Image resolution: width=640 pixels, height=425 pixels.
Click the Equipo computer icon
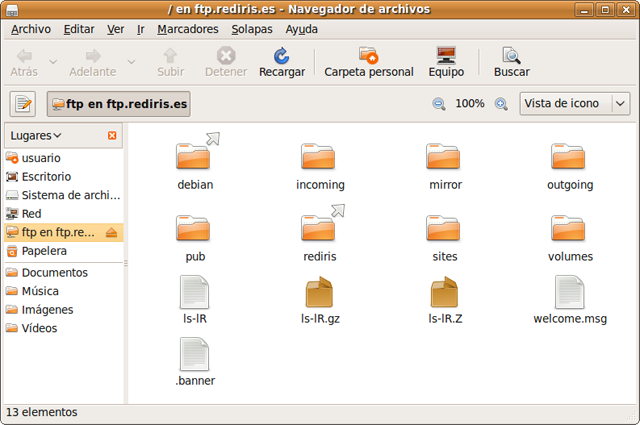click(446, 56)
